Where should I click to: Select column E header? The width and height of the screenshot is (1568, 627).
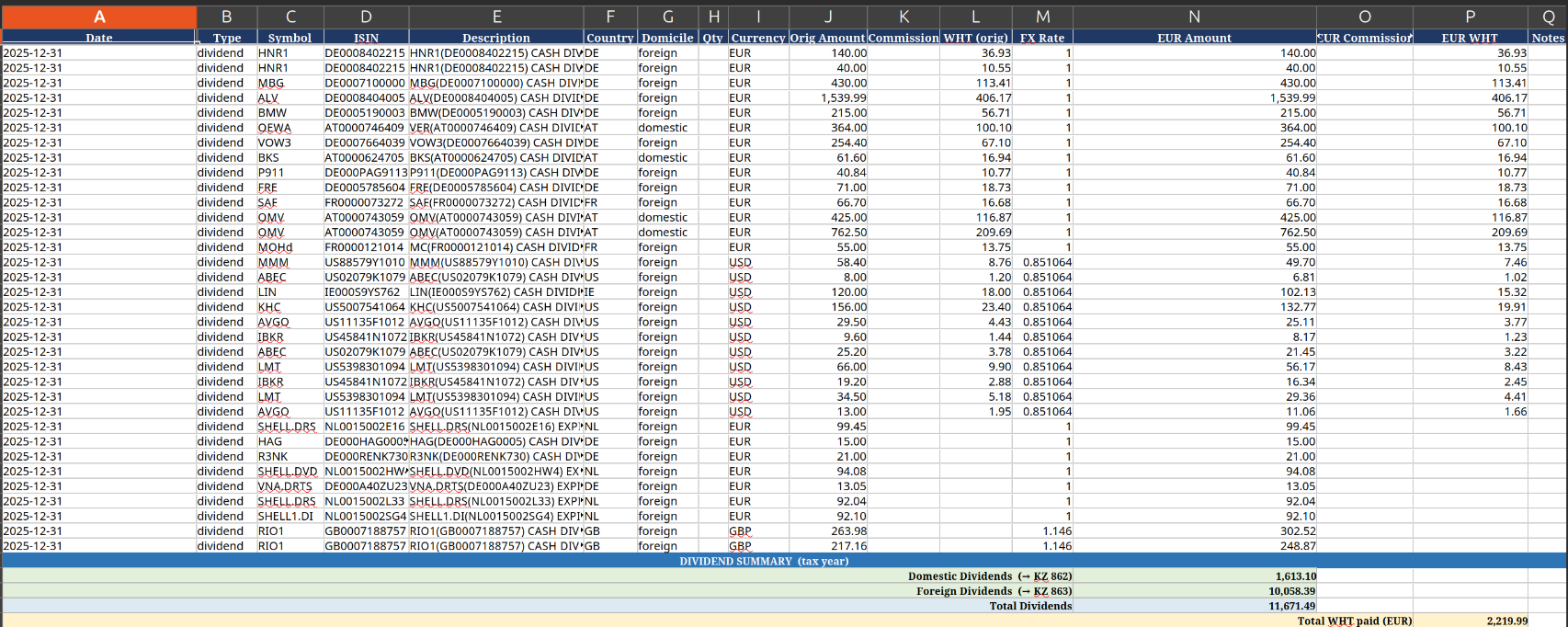coord(496,17)
